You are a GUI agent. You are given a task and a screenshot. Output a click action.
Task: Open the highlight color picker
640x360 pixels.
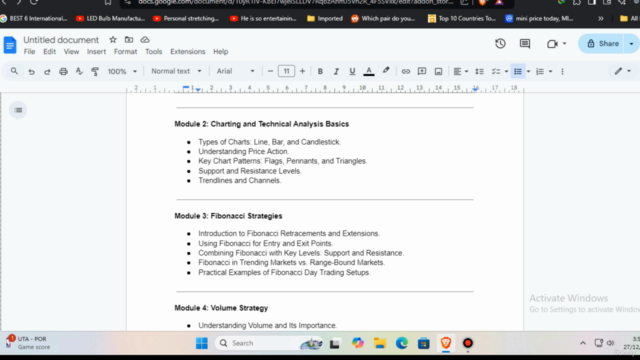386,71
